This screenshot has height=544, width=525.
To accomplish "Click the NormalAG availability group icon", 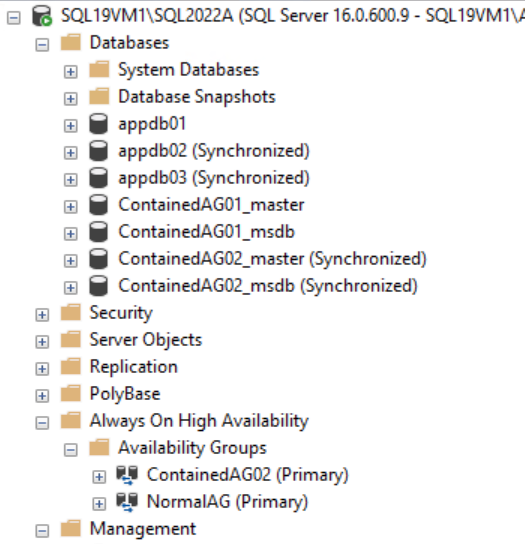I will point(127,502).
